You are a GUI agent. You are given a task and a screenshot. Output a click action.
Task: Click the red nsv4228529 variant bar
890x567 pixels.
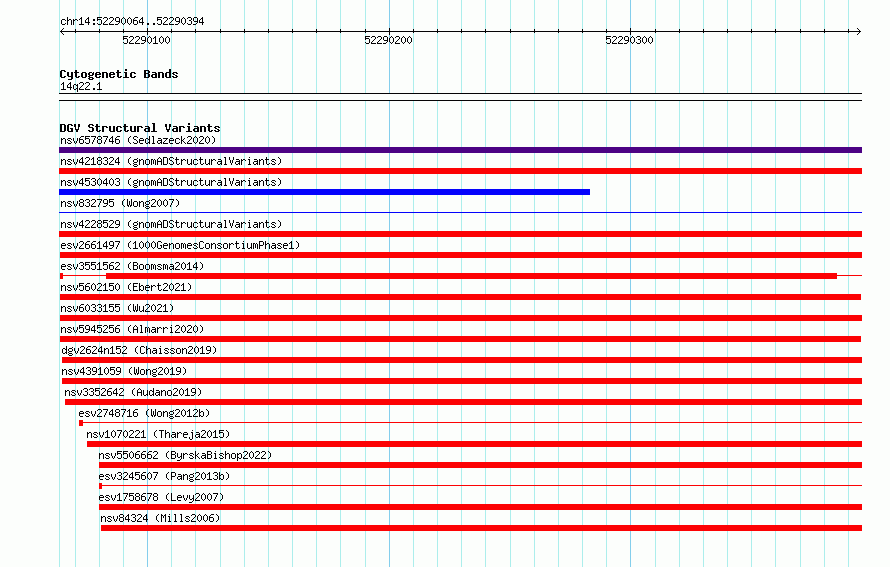tap(460, 234)
